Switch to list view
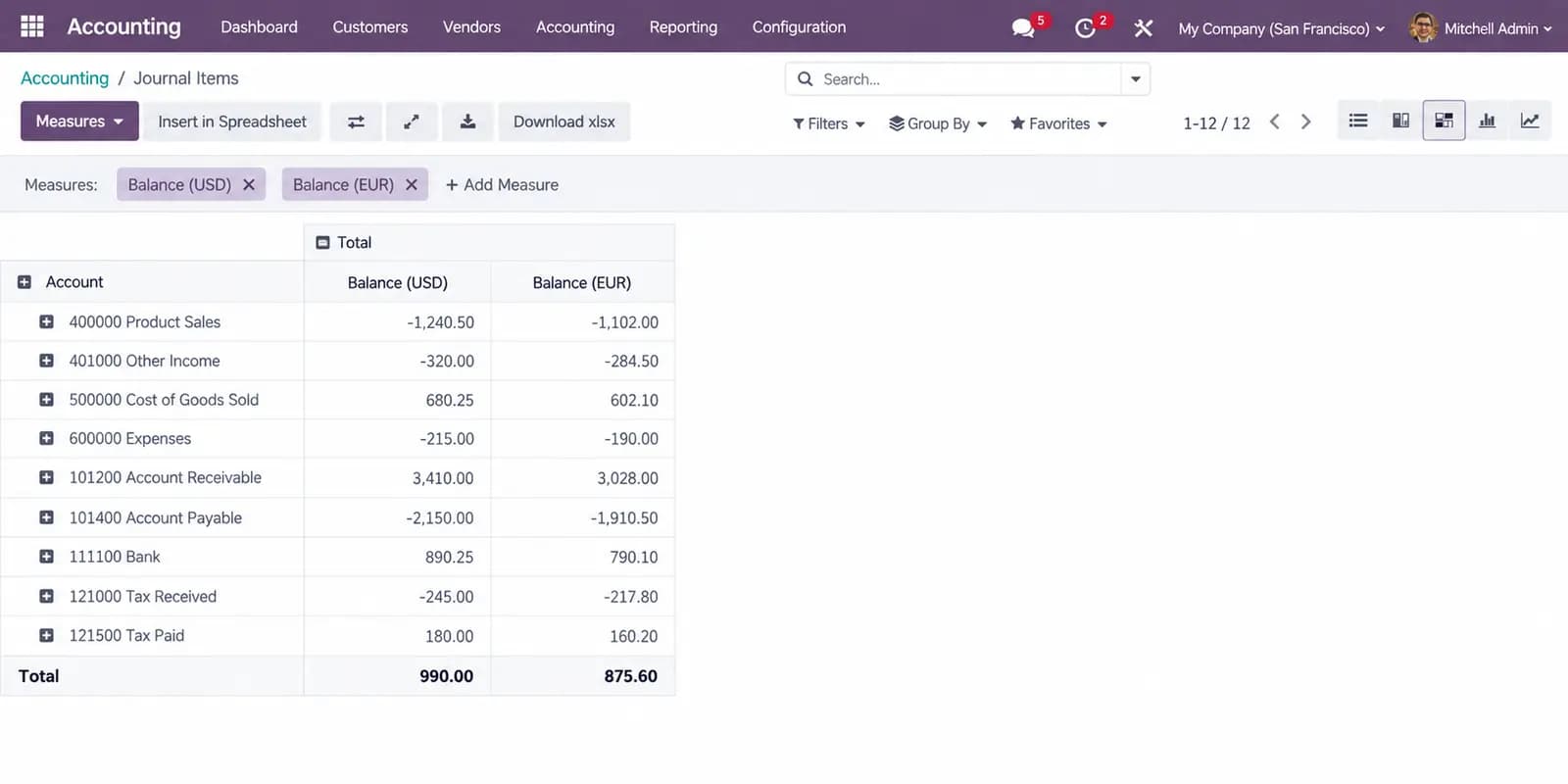The width and height of the screenshot is (1568, 784). 1357,121
